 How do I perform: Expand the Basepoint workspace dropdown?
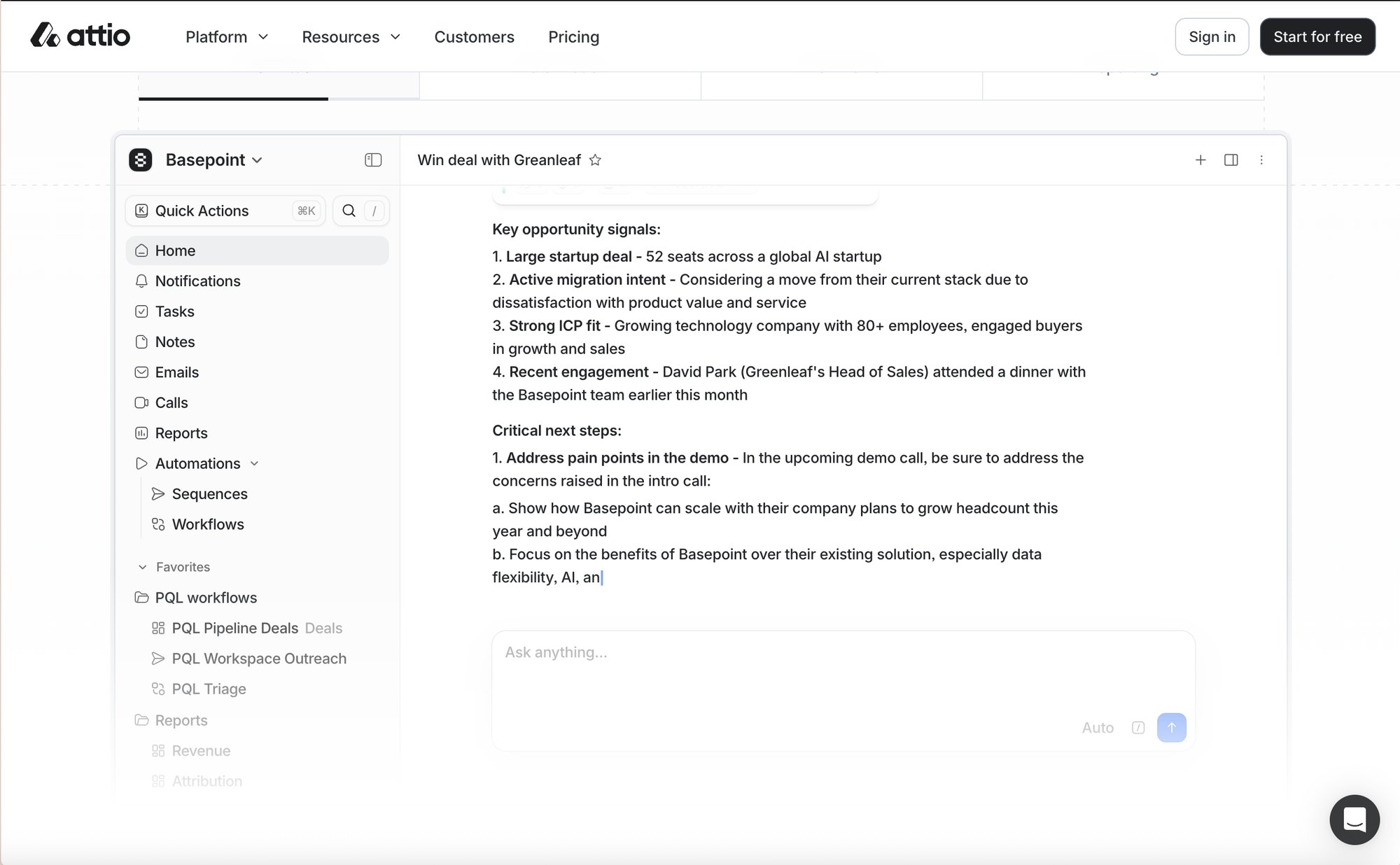(x=257, y=160)
